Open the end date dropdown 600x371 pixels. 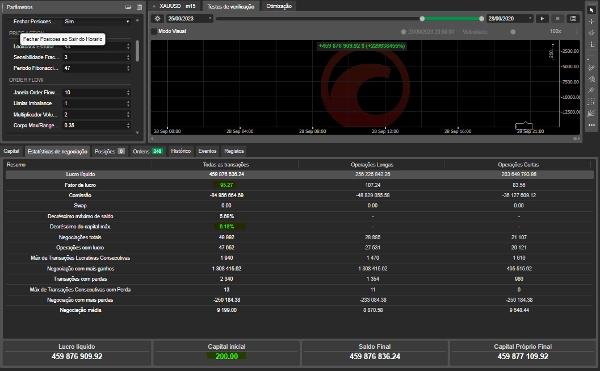click(x=510, y=18)
